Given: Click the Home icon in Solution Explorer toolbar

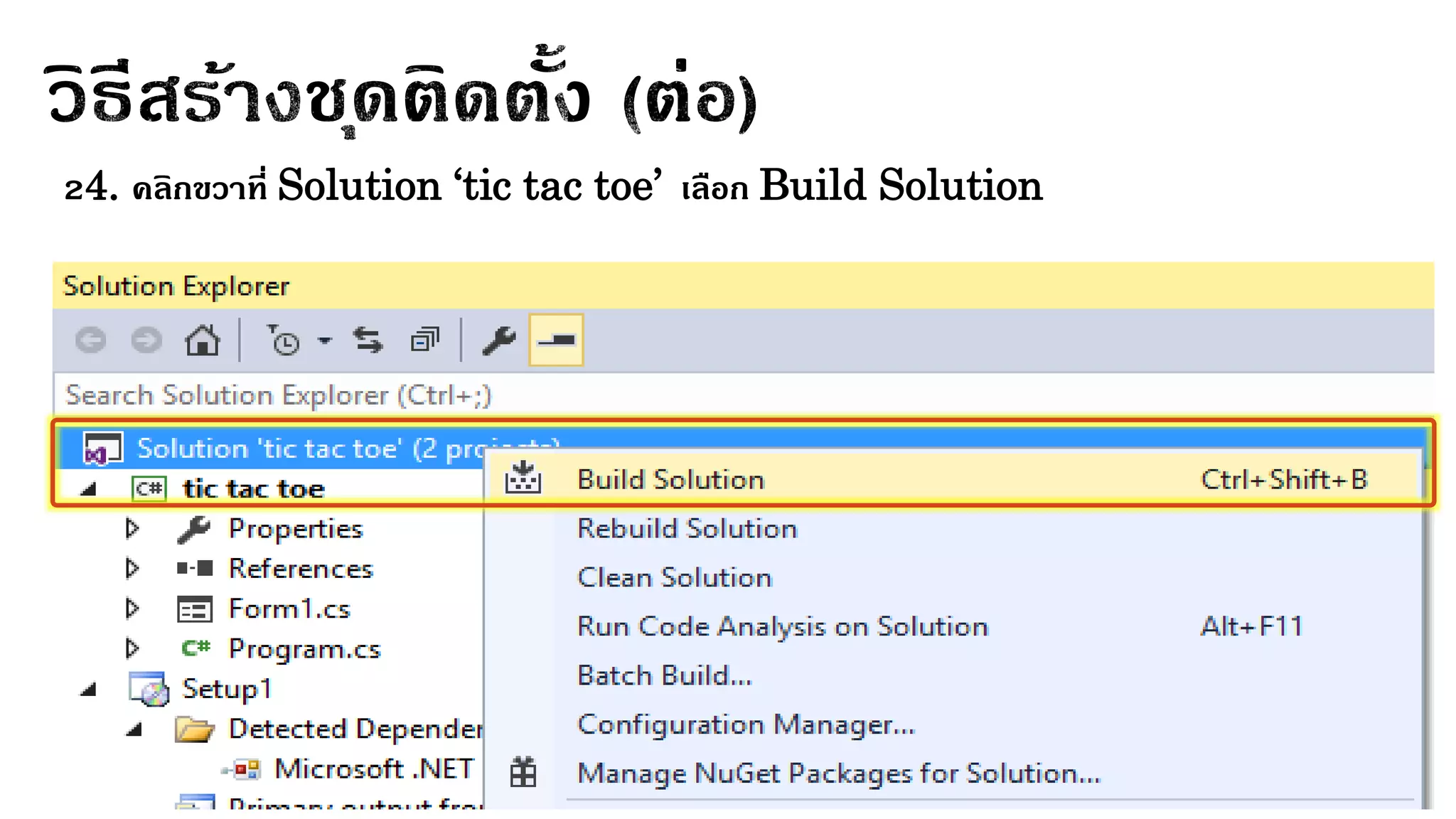Looking at the screenshot, I should (x=203, y=341).
